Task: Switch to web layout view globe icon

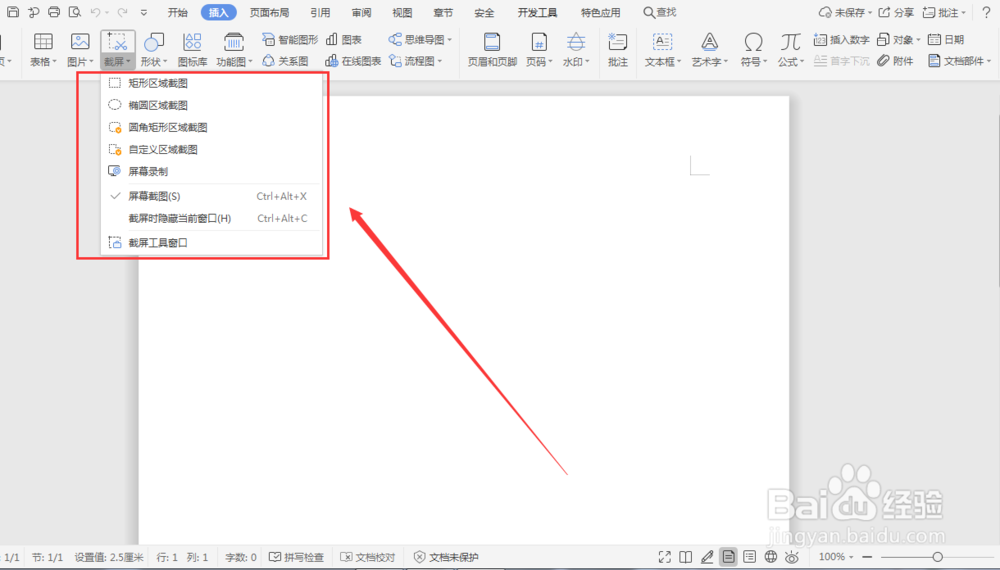Action: [x=770, y=557]
